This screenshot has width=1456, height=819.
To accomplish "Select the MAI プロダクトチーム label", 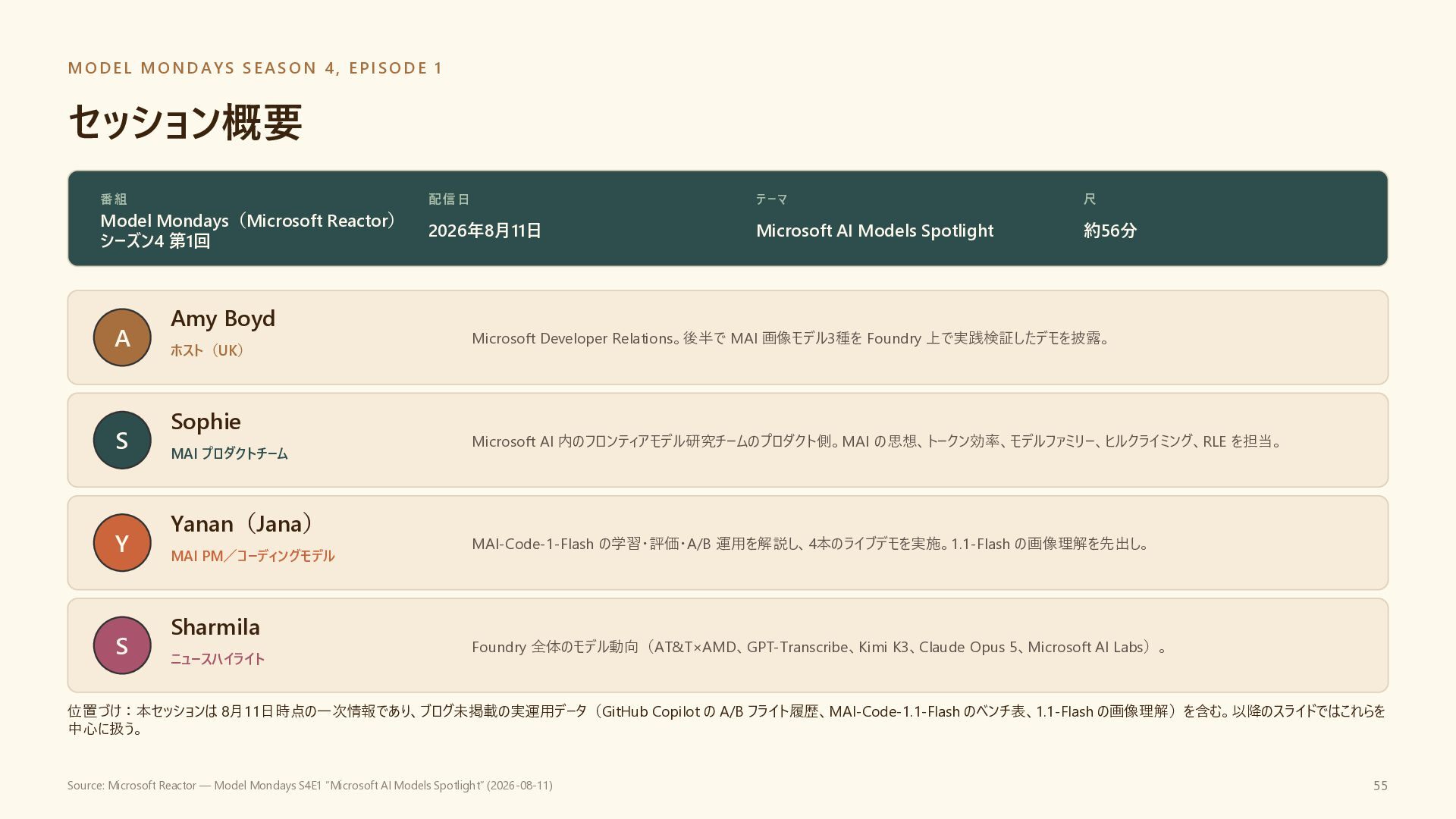I will pyautogui.click(x=229, y=453).
